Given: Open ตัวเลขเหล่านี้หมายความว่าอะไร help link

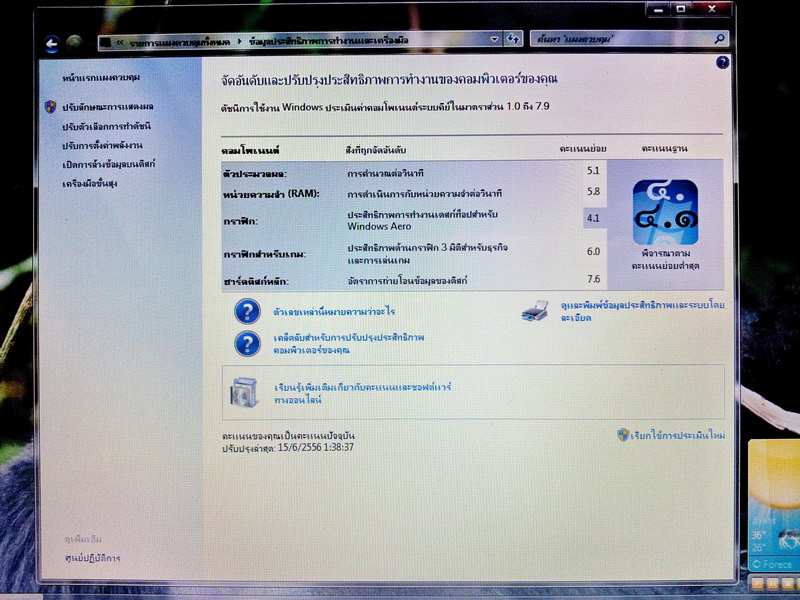Looking at the screenshot, I should pyautogui.click(x=334, y=311).
